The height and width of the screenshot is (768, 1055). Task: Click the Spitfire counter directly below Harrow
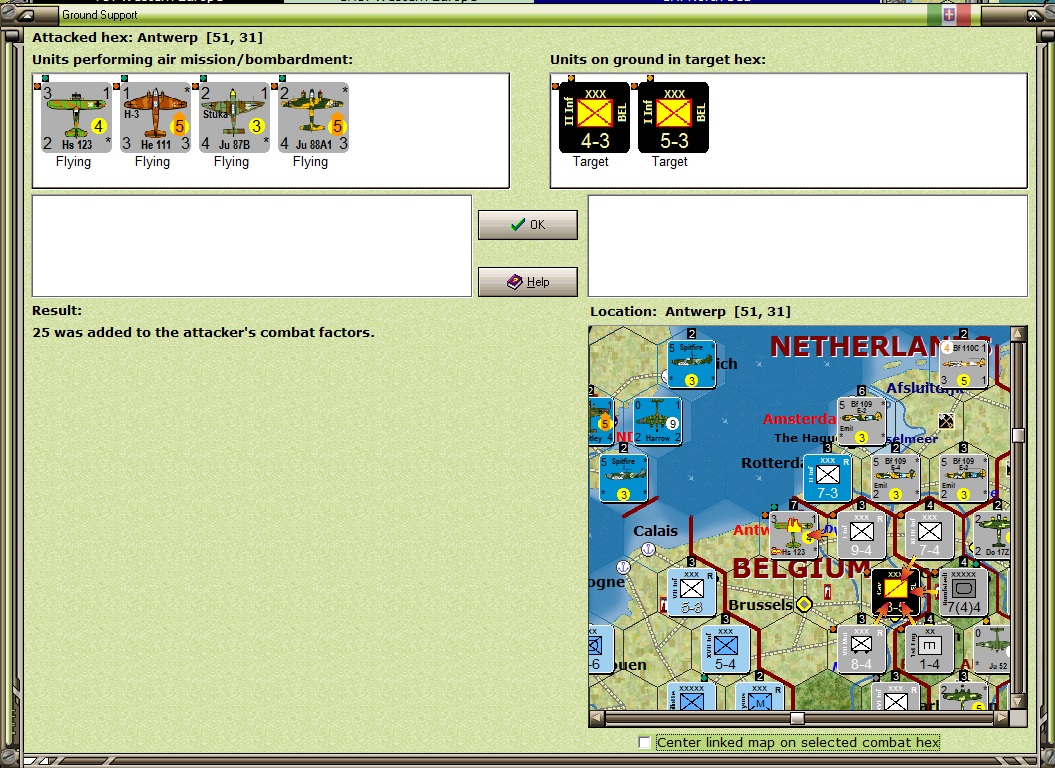click(x=624, y=478)
